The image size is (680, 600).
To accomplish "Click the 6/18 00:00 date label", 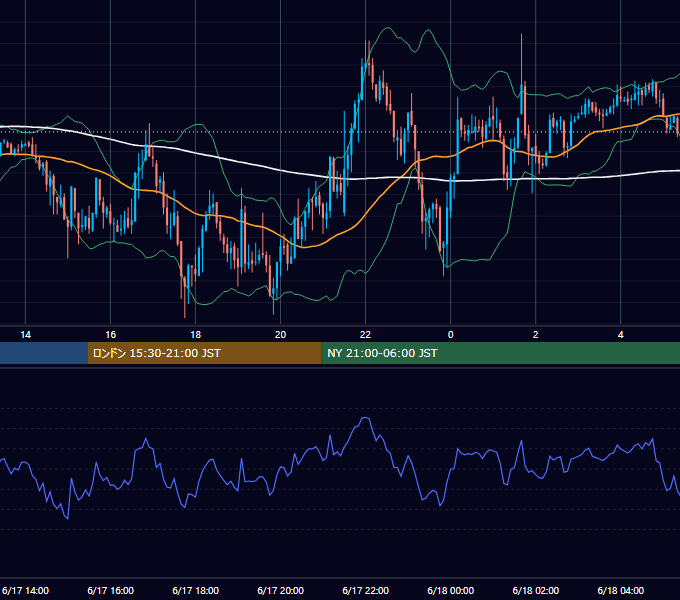I will pyautogui.click(x=451, y=590).
